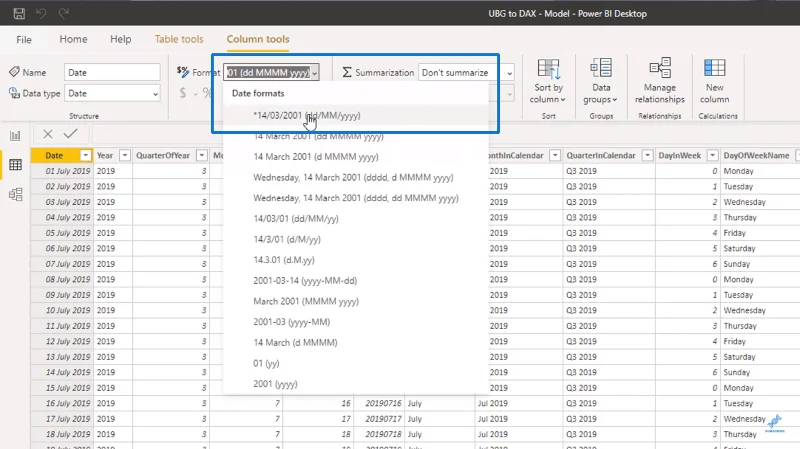Commit formula with the checkmark icon
The image size is (800, 449).
(x=71, y=134)
